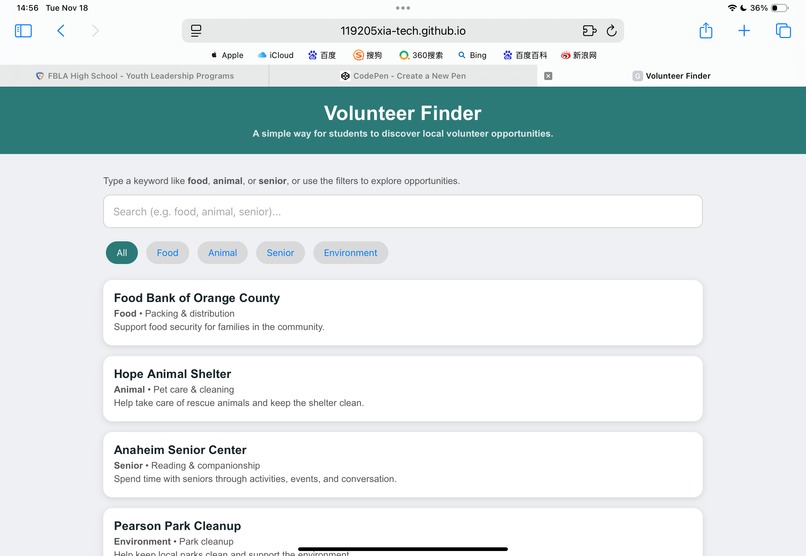Click the battery indicator icon
The image size is (806, 556).
(779, 8)
